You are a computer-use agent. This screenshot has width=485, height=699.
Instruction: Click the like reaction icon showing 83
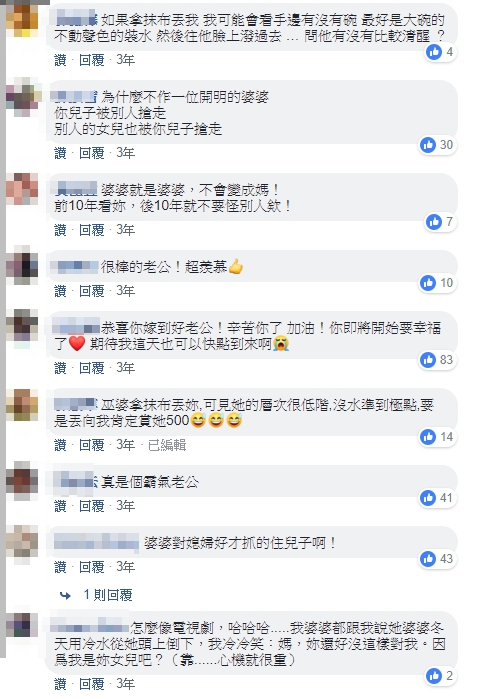tap(428, 360)
